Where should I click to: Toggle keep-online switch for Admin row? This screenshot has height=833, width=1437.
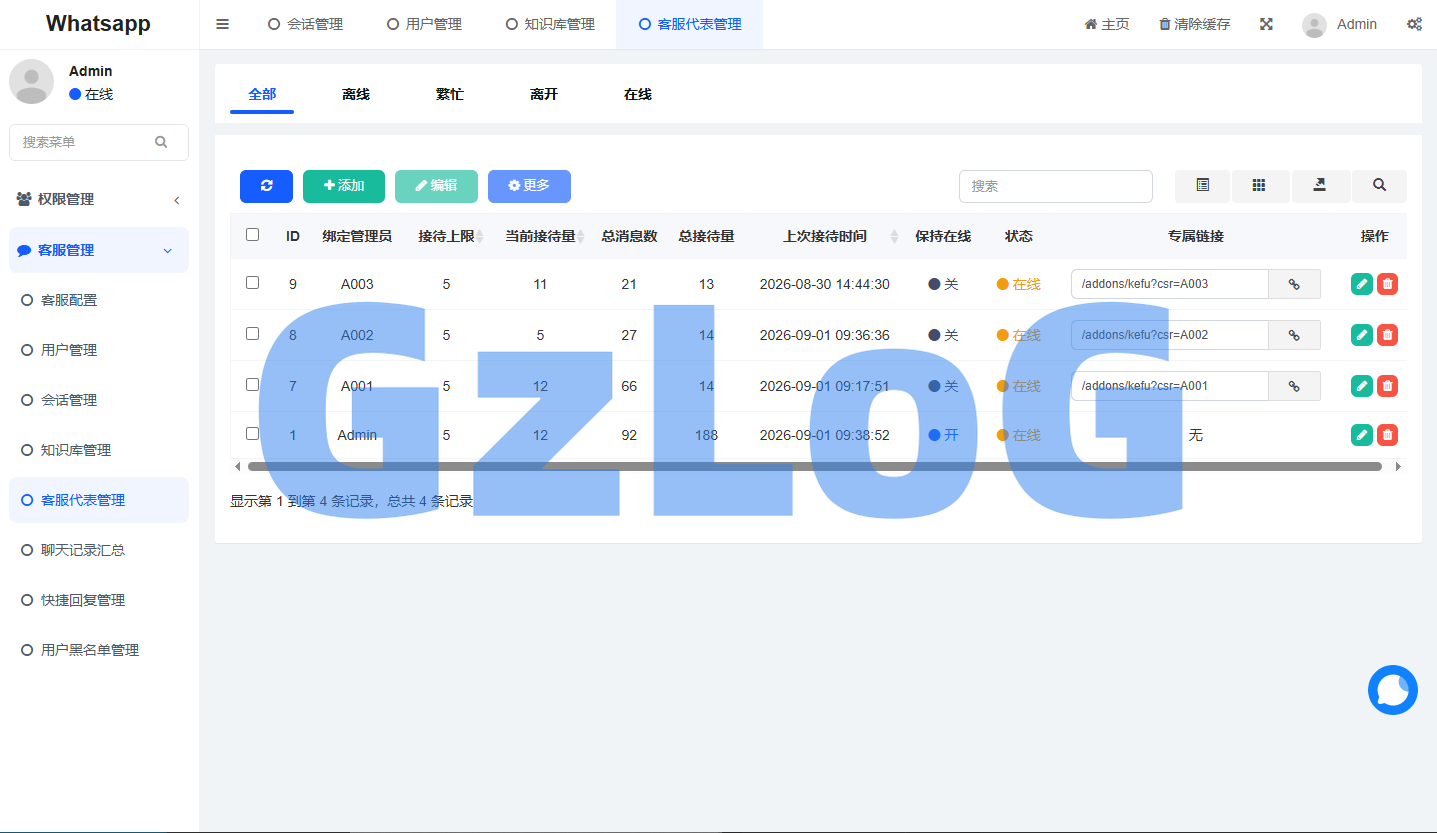(x=943, y=435)
